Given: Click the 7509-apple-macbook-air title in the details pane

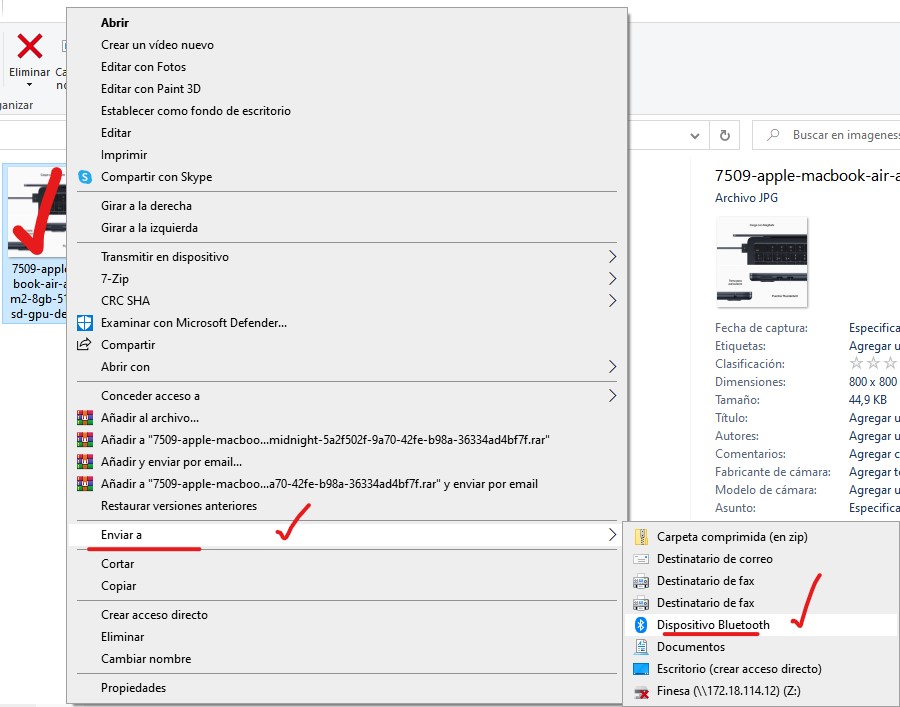Looking at the screenshot, I should tap(807, 176).
